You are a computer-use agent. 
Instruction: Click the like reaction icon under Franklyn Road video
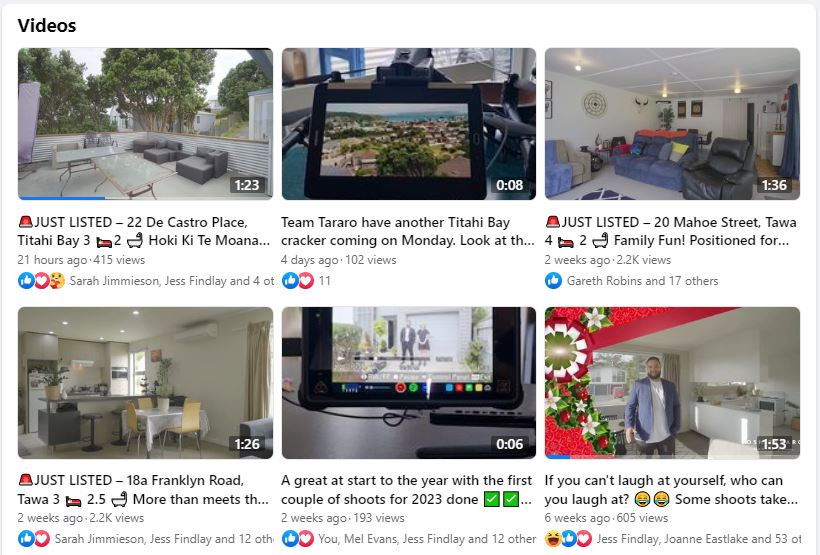tap(26, 539)
